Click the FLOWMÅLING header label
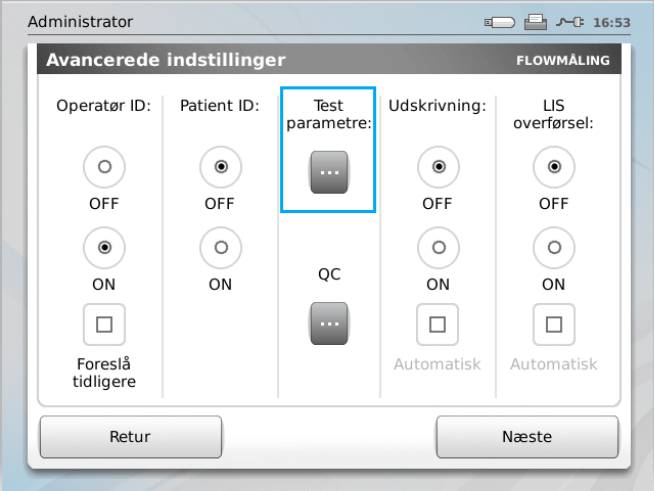 point(563,60)
